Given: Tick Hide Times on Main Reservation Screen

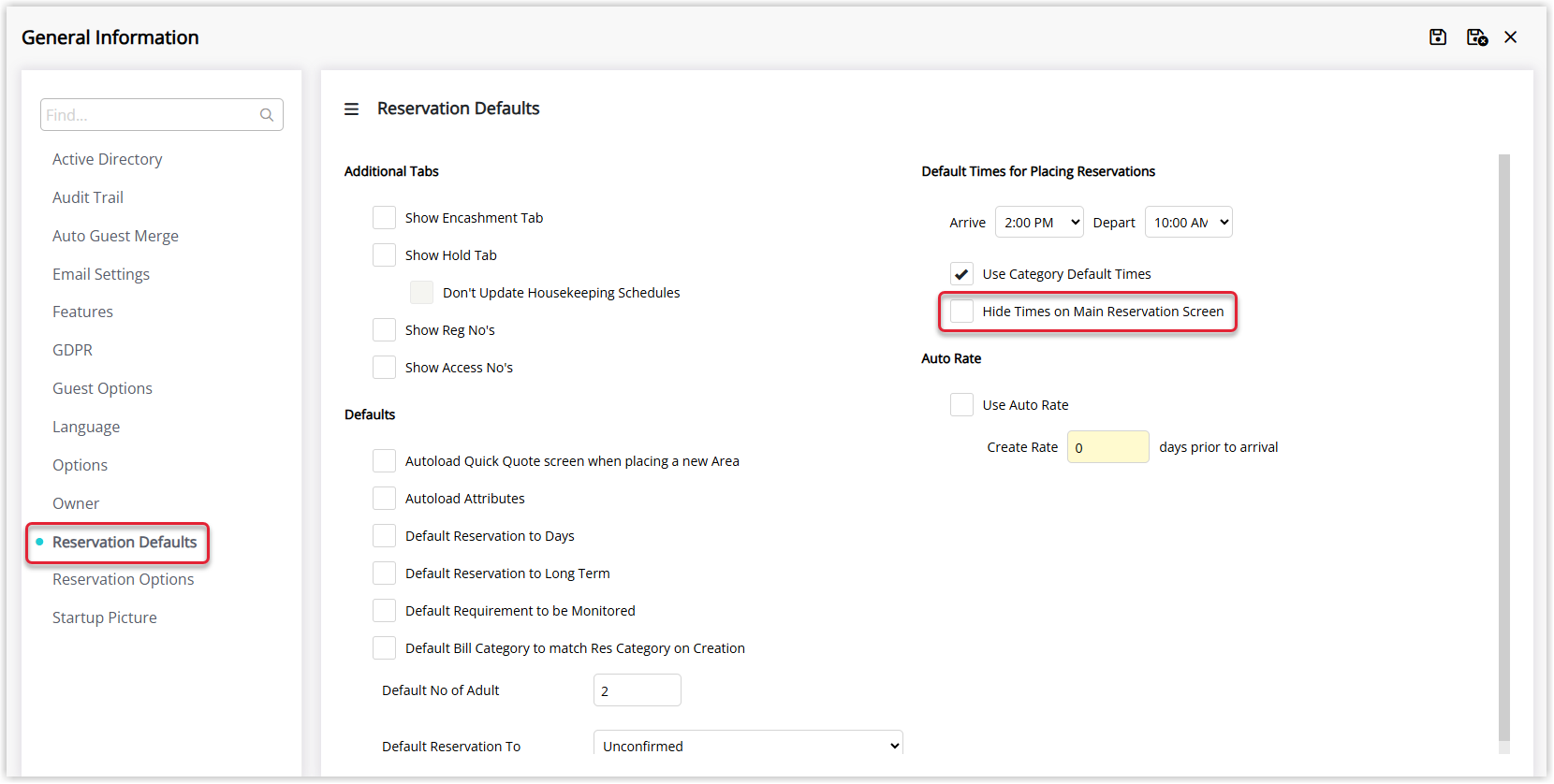Looking at the screenshot, I should click(x=961, y=312).
